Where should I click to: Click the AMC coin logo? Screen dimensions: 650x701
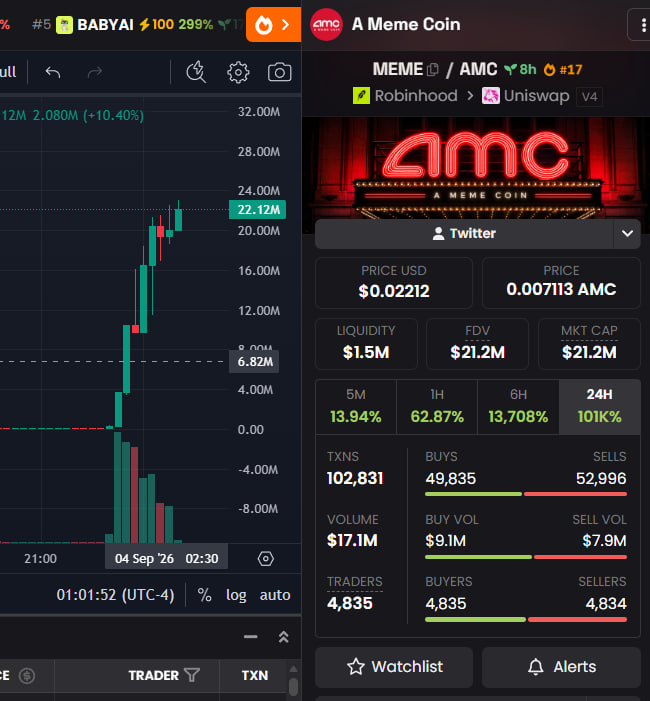pyautogui.click(x=326, y=25)
